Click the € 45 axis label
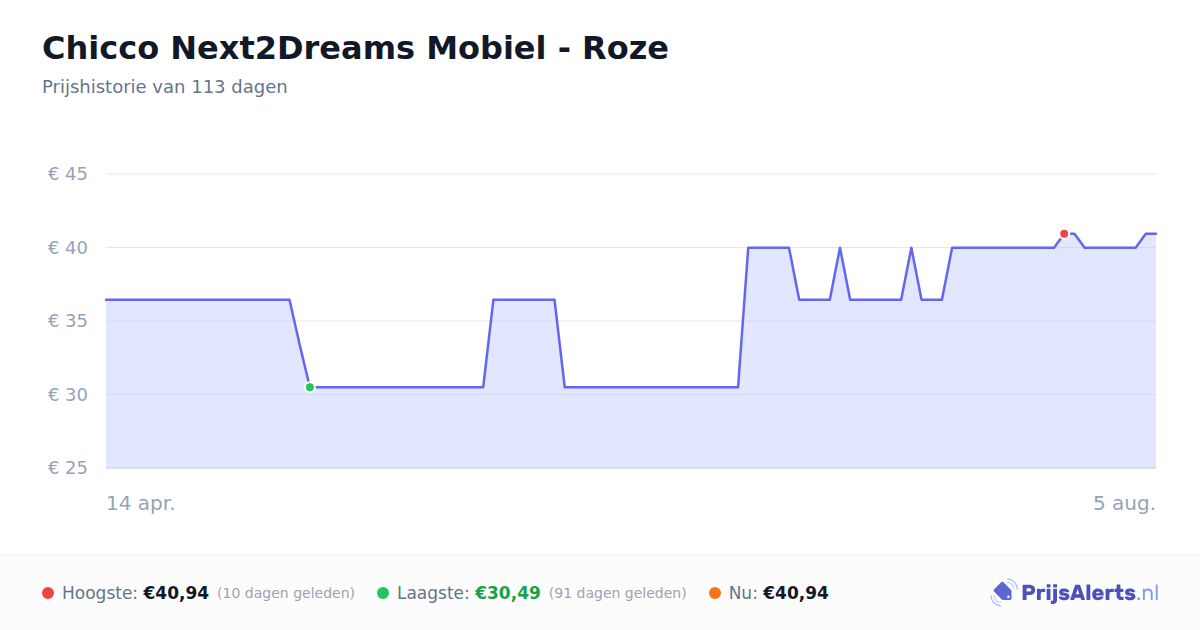Image resolution: width=1200 pixels, height=630 pixels. point(68,174)
